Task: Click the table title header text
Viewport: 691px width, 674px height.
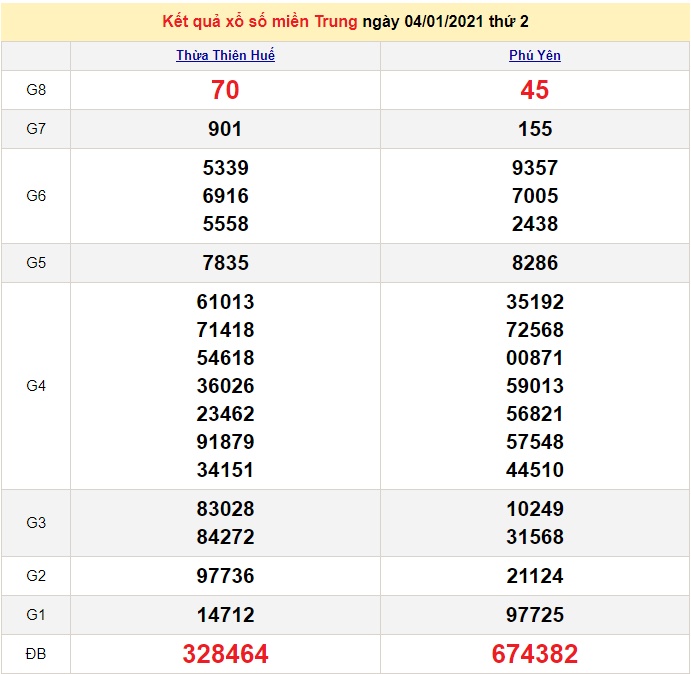Action: tap(346, 22)
